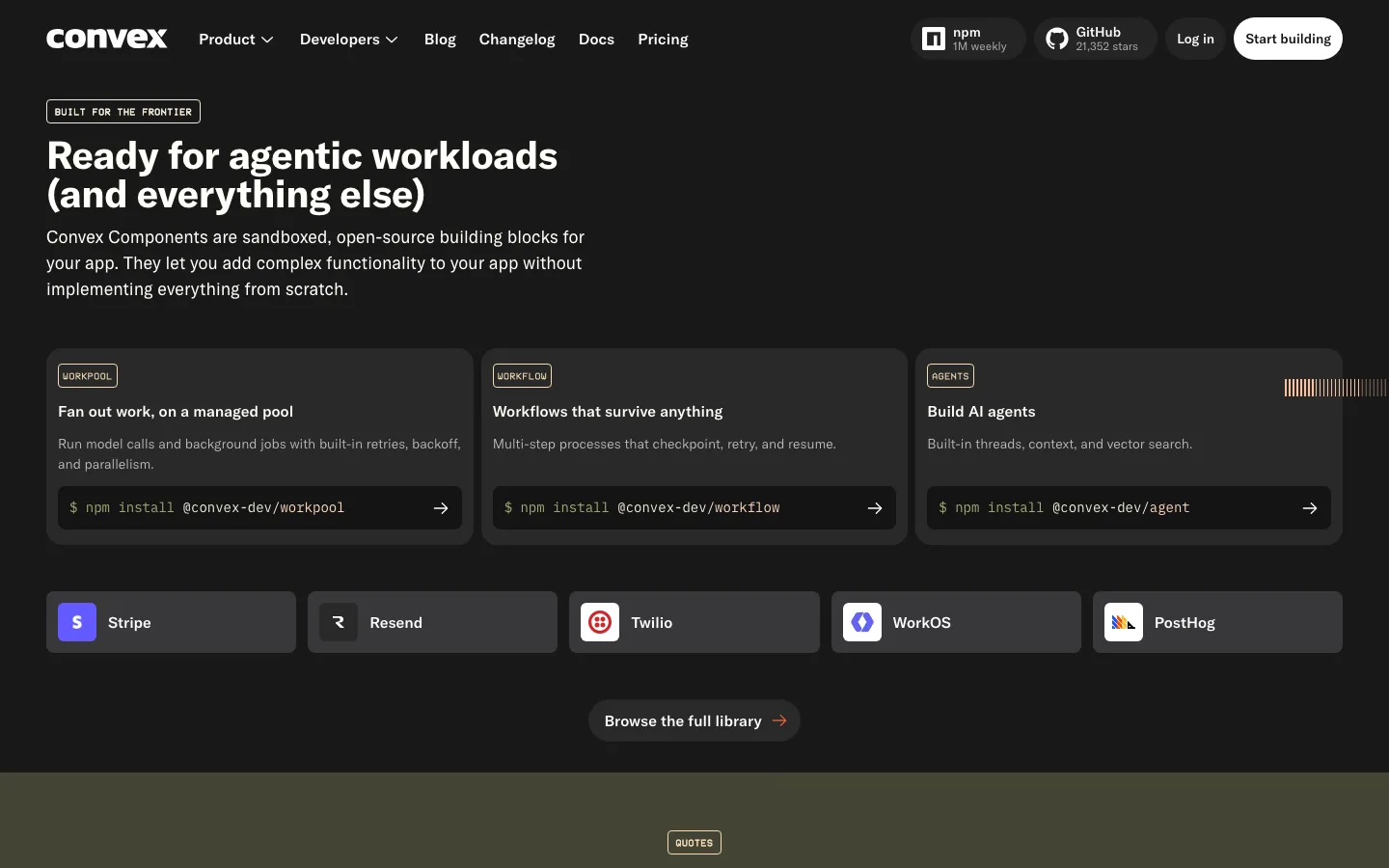Click the PostHog logo icon
This screenshot has height=868, width=1389.
click(x=1124, y=622)
